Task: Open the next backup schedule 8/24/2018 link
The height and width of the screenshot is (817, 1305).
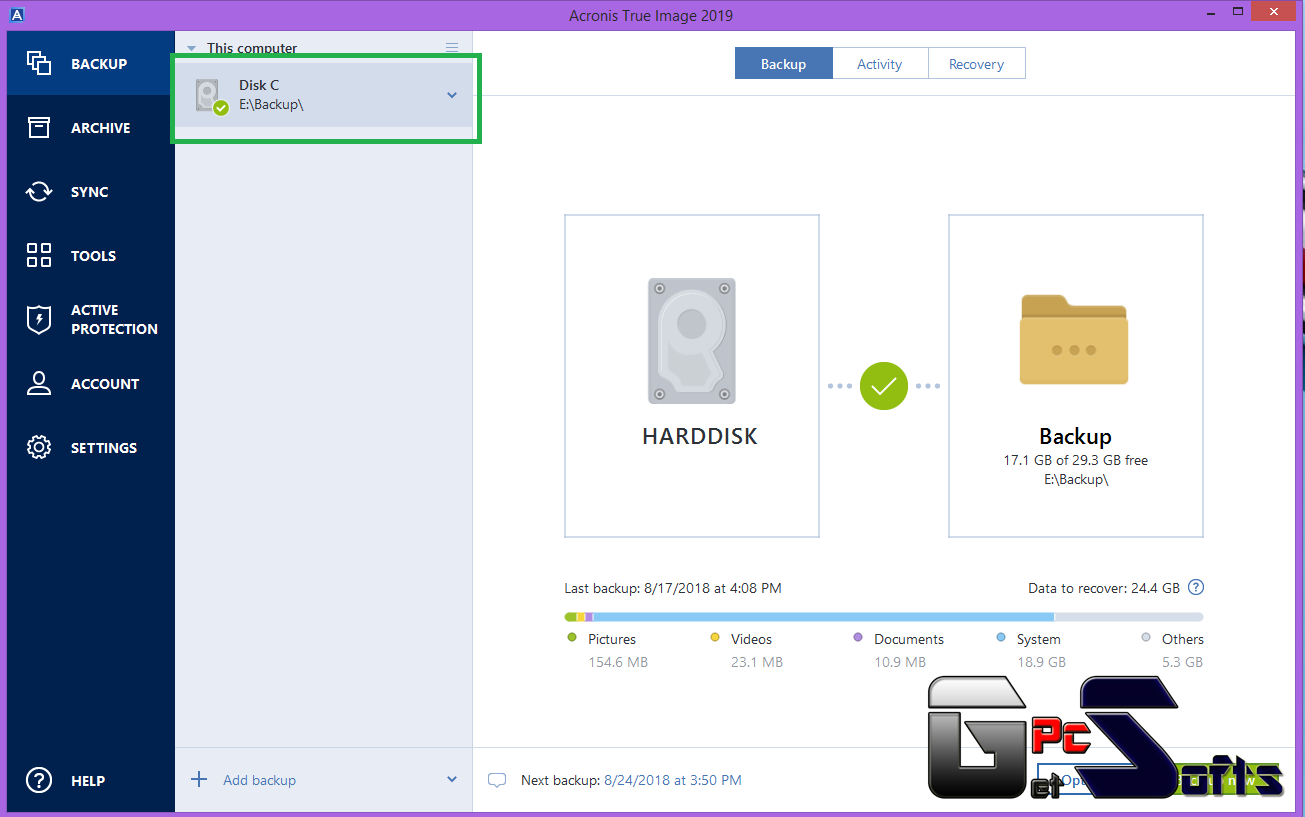Action: point(673,780)
